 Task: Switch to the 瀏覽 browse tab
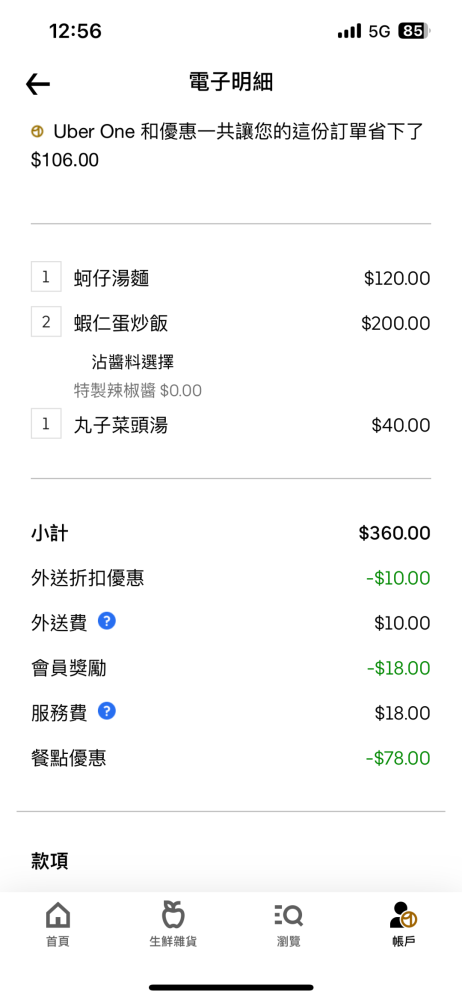(288, 924)
